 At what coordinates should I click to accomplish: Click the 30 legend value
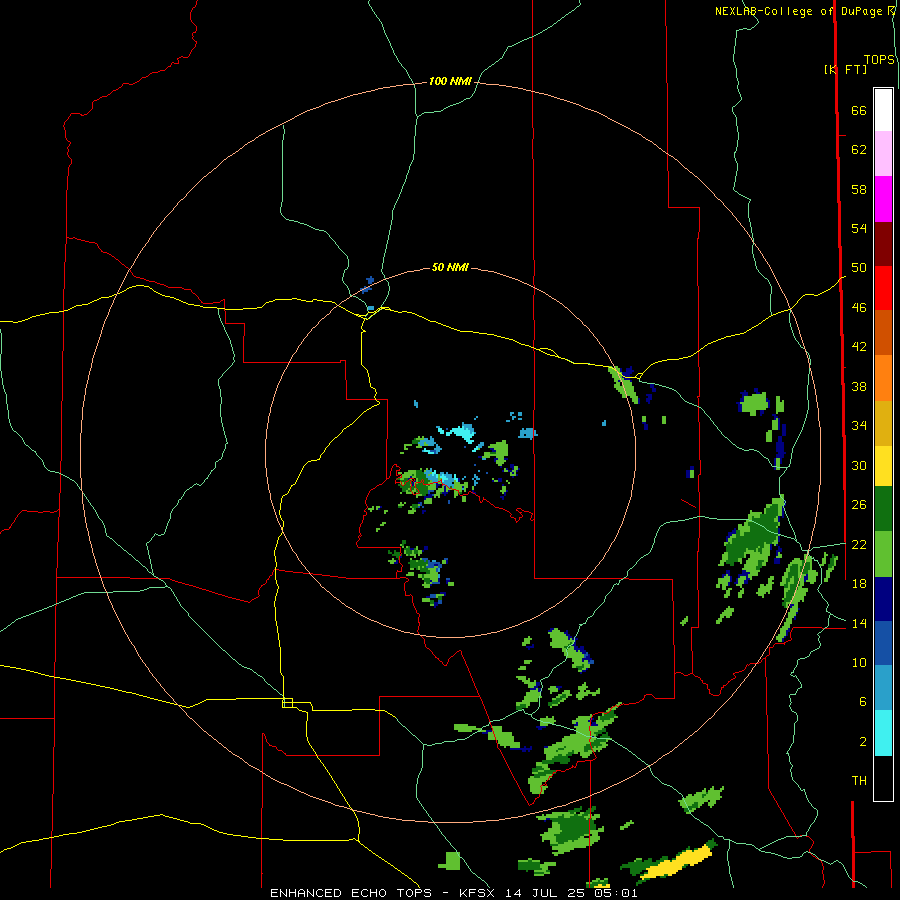click(x=859, y=465)
